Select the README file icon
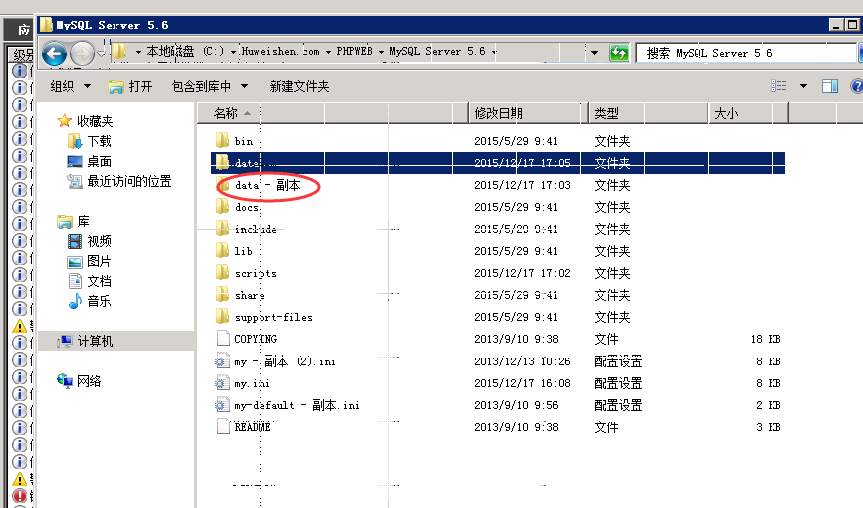This screenshot has height=508, width=863. [223, 427]
